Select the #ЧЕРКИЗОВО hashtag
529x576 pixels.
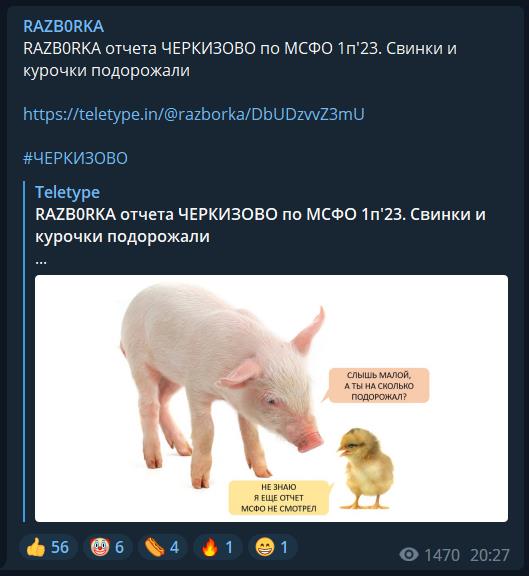75,158
